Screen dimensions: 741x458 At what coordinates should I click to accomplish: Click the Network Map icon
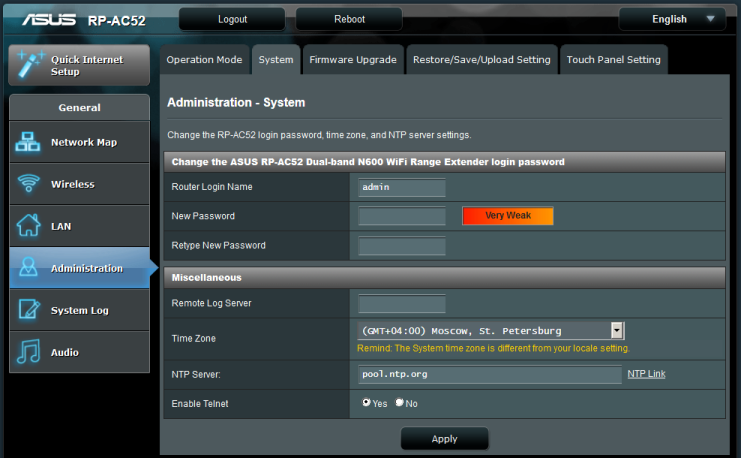tap(27, 142)
